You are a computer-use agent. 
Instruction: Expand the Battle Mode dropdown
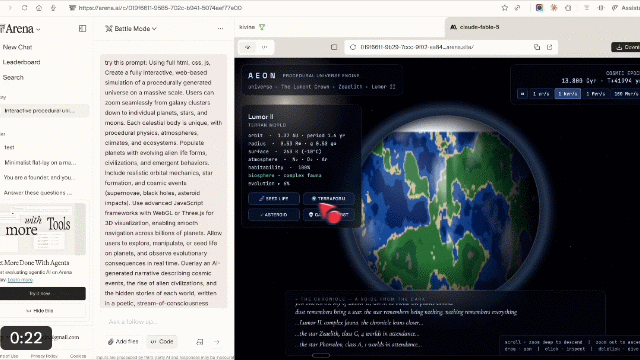131,29
